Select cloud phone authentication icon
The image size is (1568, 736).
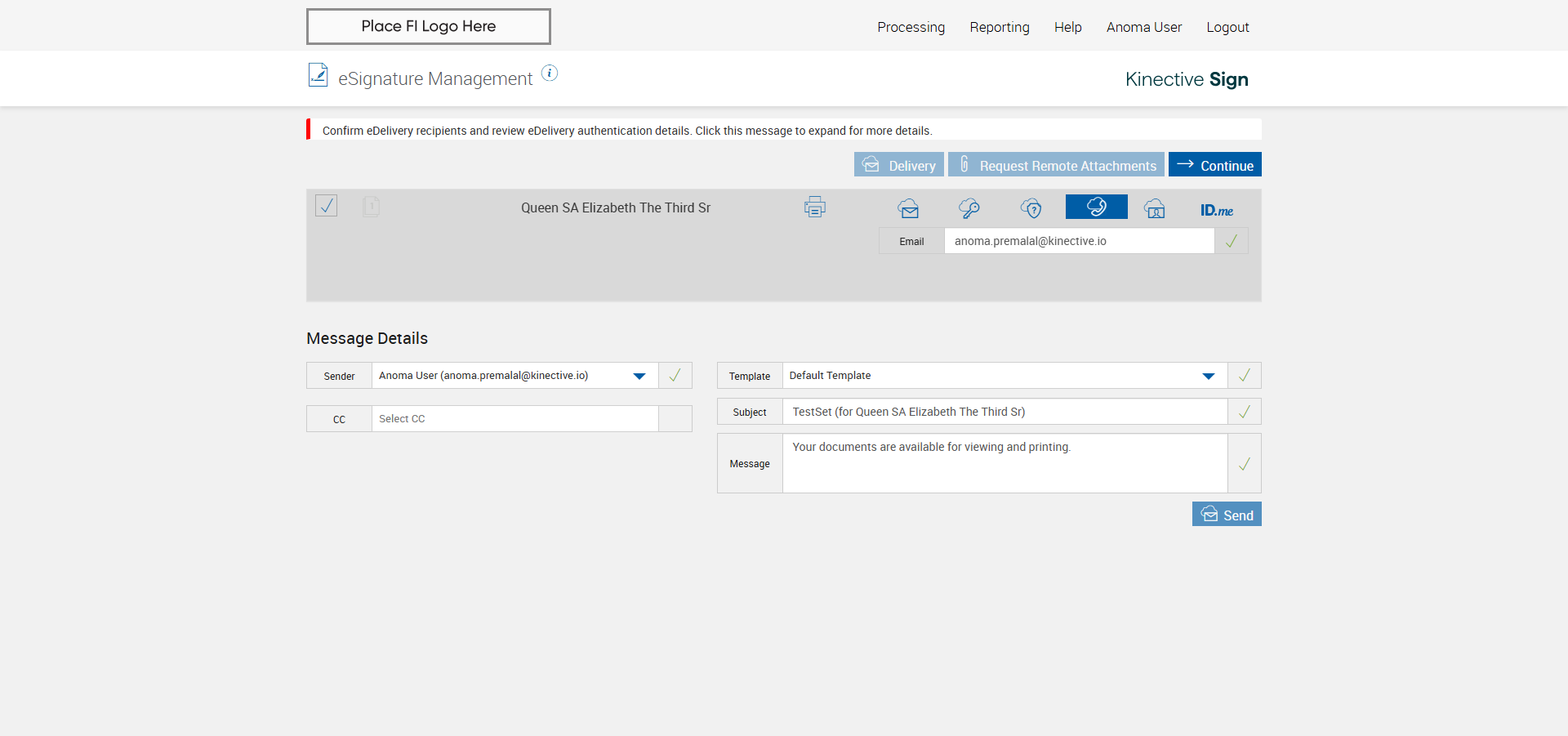1096,207
